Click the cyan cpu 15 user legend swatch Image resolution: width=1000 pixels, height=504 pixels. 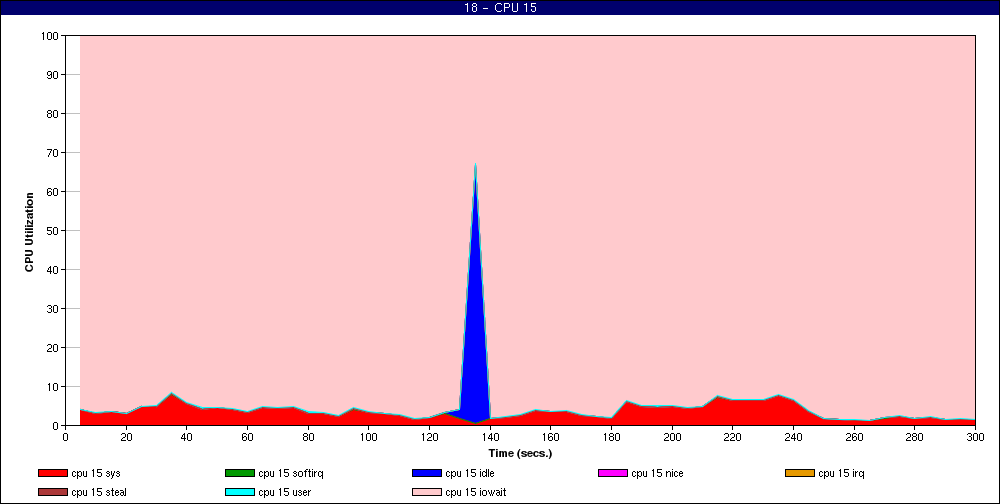point(240,493)
